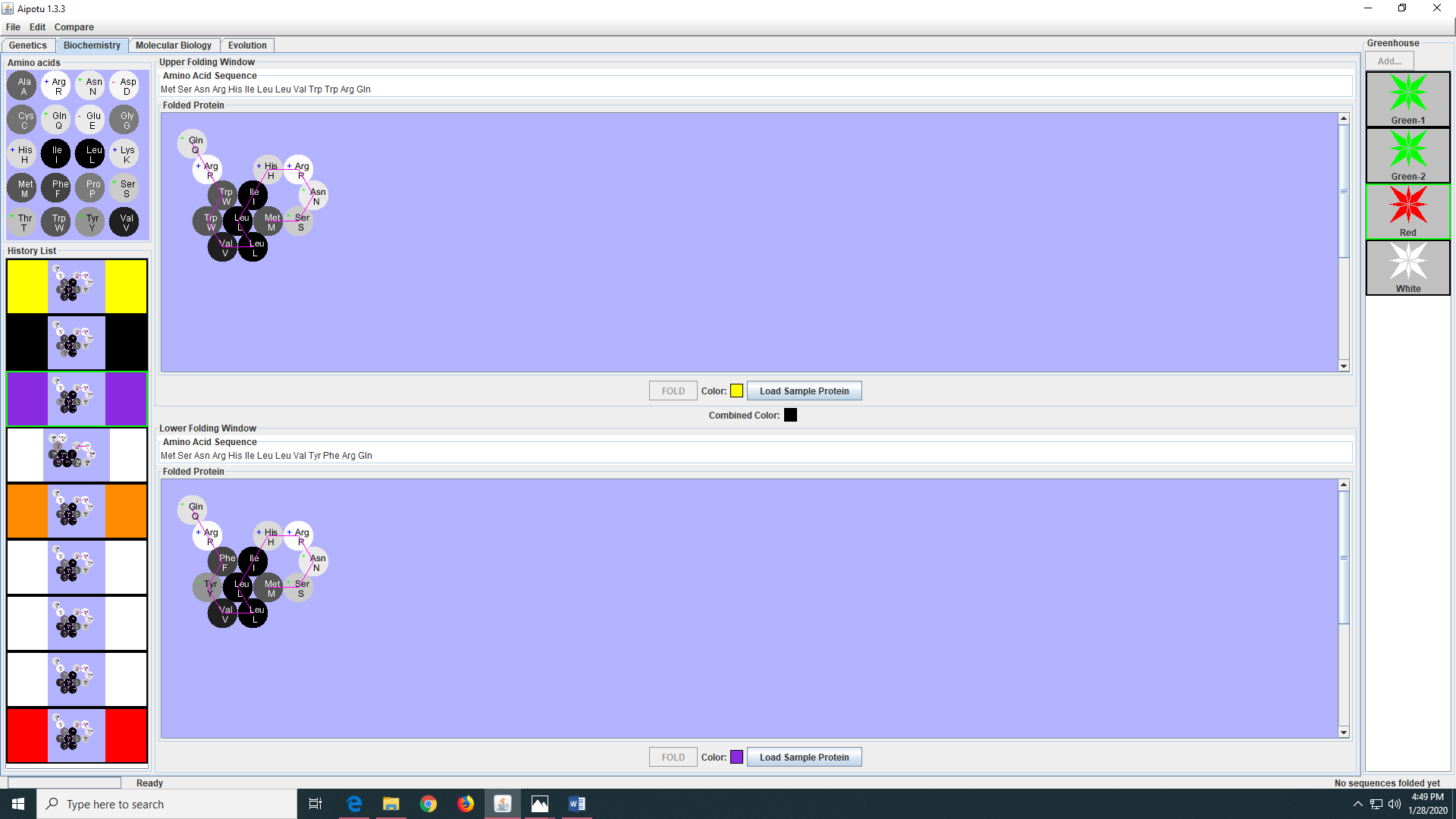Select the Red flower in Greenhouse
This screenshot has width=1456, height=819.
1407,212
